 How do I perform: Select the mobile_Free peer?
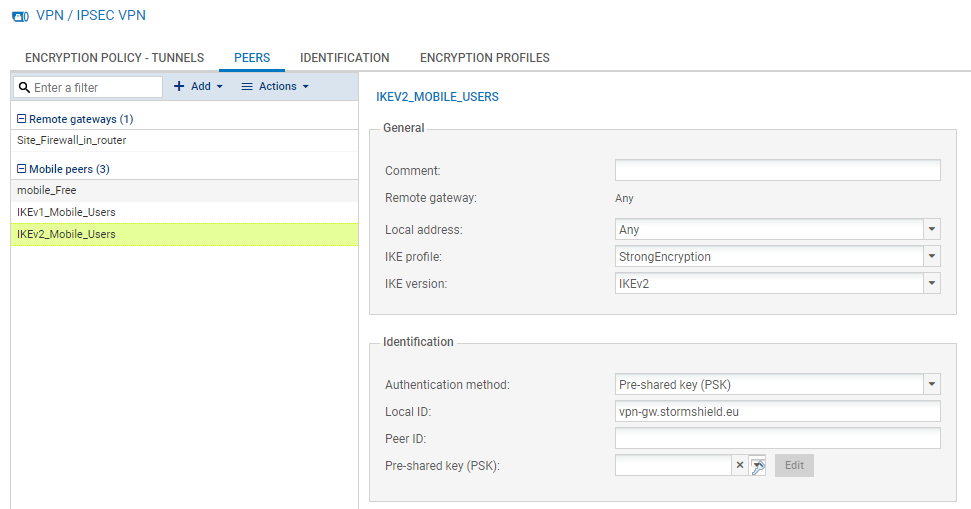pyautogui.click(x=47, y=190)
